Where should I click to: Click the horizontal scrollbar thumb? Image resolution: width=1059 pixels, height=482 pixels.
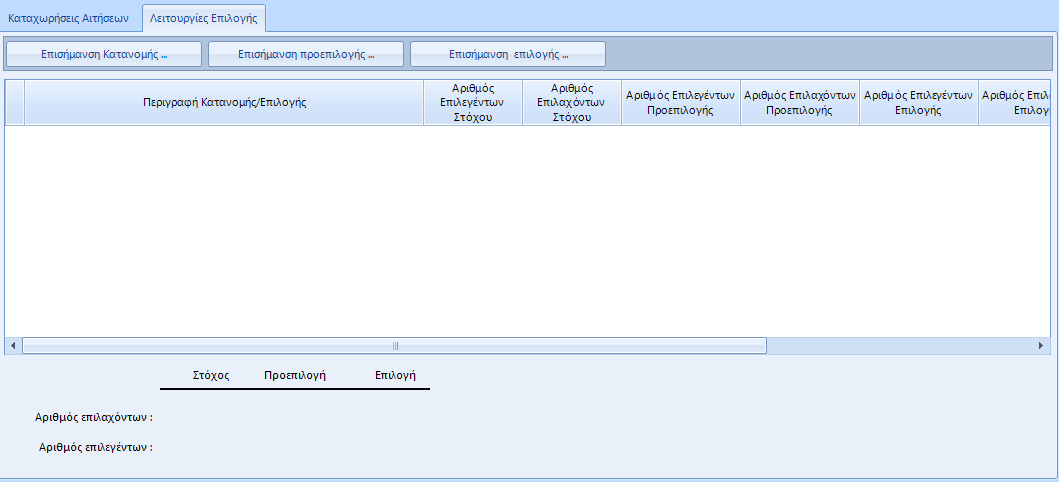[x=394, y=345]
